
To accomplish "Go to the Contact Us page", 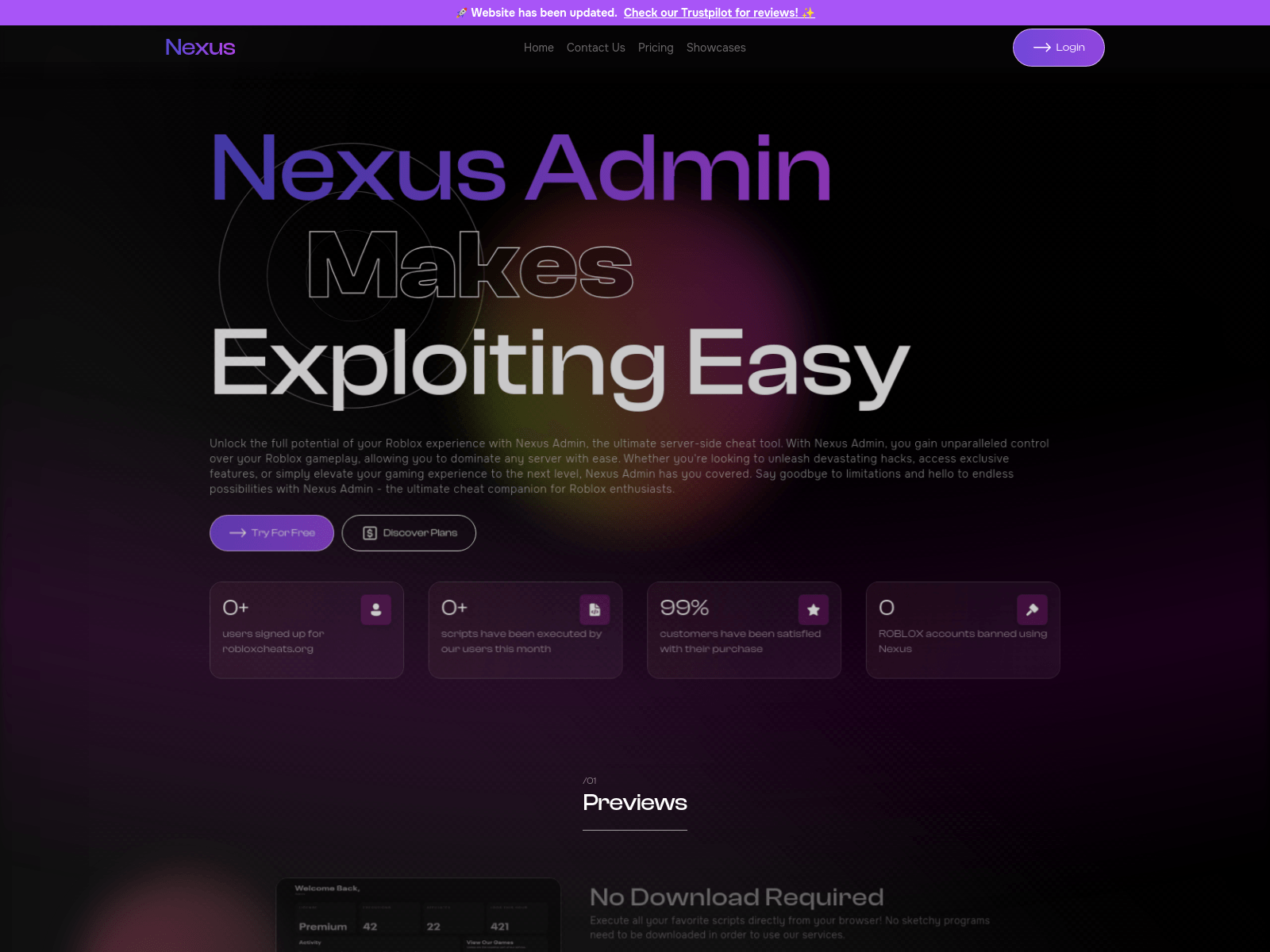I will [596, 48].
